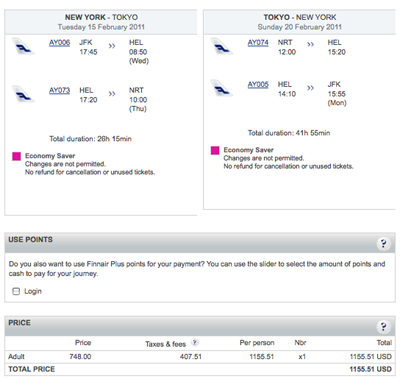The height and width of the screenshot is (379, 400).
Task: Open help icon in Price header
Action: tap(383, 326)
